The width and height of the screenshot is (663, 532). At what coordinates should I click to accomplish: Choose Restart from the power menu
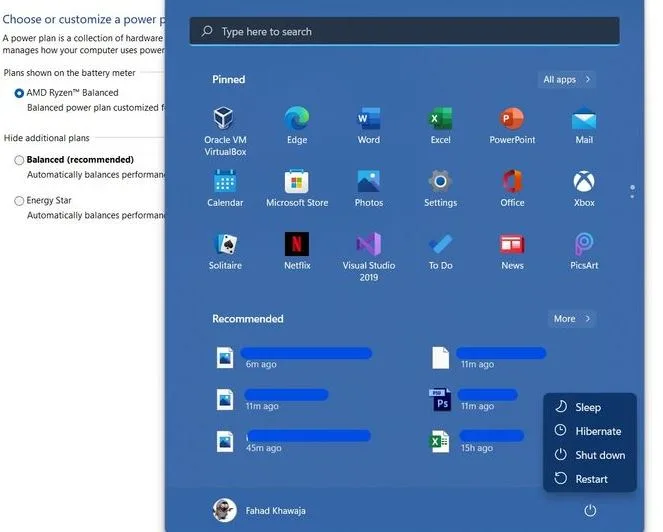[589, 479]
